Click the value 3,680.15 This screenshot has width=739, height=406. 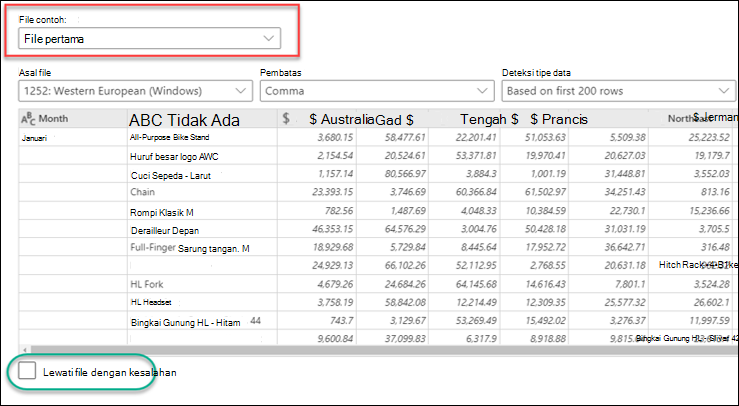(x=335, y=137)
